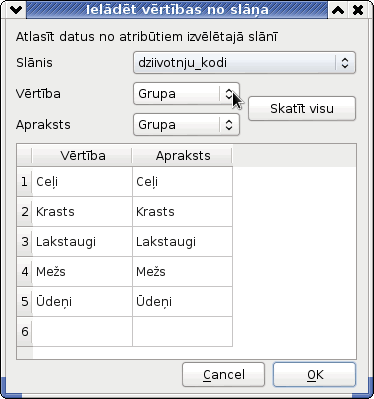Viewport: 374px width, 399px height.
Task: Select the Apraksts column header
Action: [183, 156]
